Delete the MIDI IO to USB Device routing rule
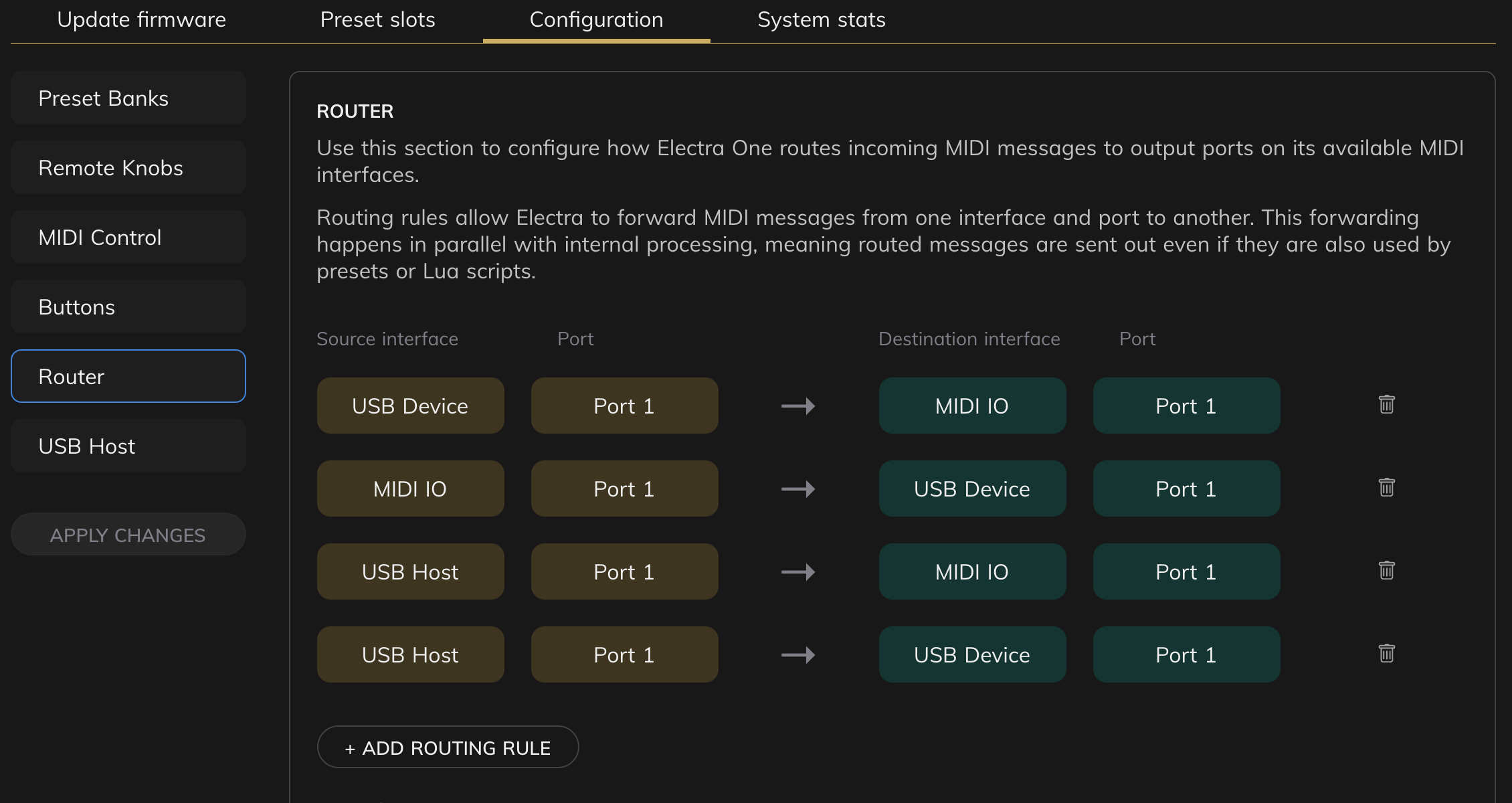 pyautogui.click(x=1386, y=488)
